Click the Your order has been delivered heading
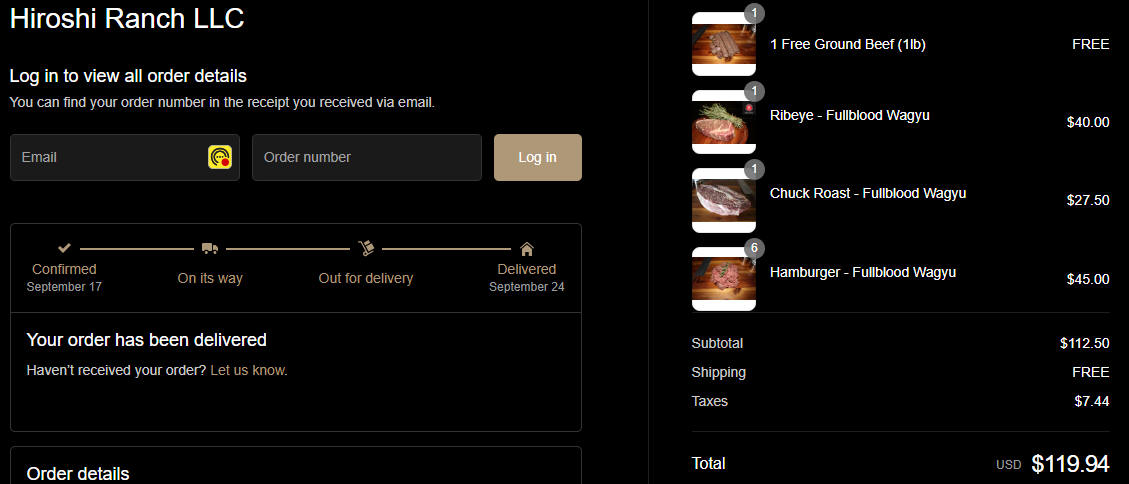The height and width of the screenshot is (484, 1129). pos(146,339)
